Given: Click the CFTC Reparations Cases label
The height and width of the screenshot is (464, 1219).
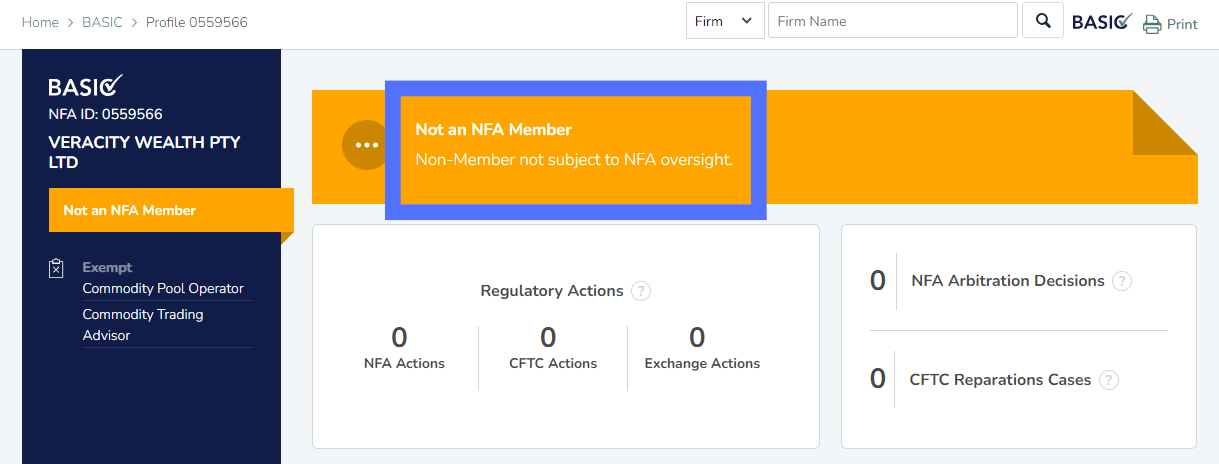Looking at the screenshot, I should pos(1000,380).
